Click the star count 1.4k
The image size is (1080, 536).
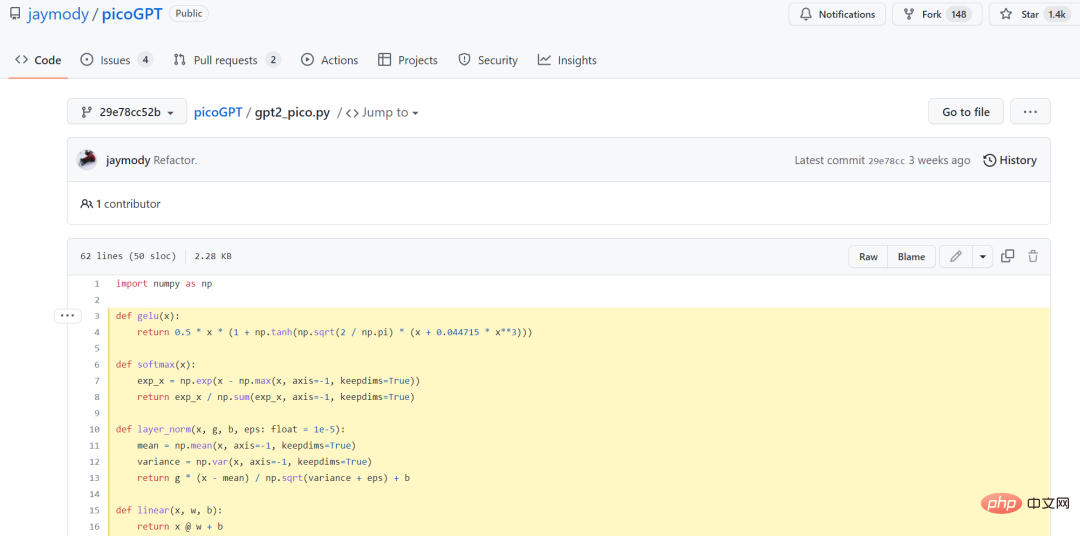[x=1055, y=14]
